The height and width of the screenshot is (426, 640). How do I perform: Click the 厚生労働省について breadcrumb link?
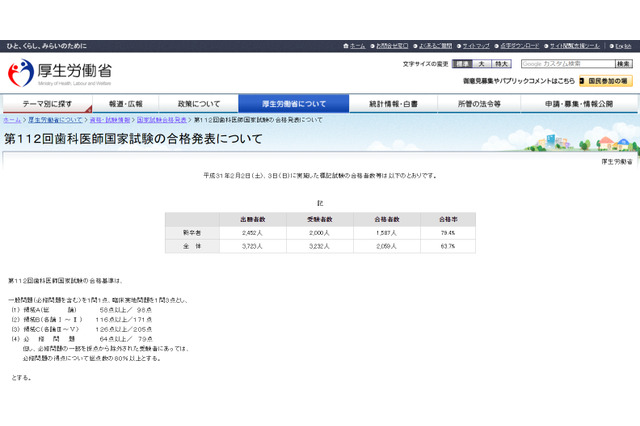tap(55, 120)
